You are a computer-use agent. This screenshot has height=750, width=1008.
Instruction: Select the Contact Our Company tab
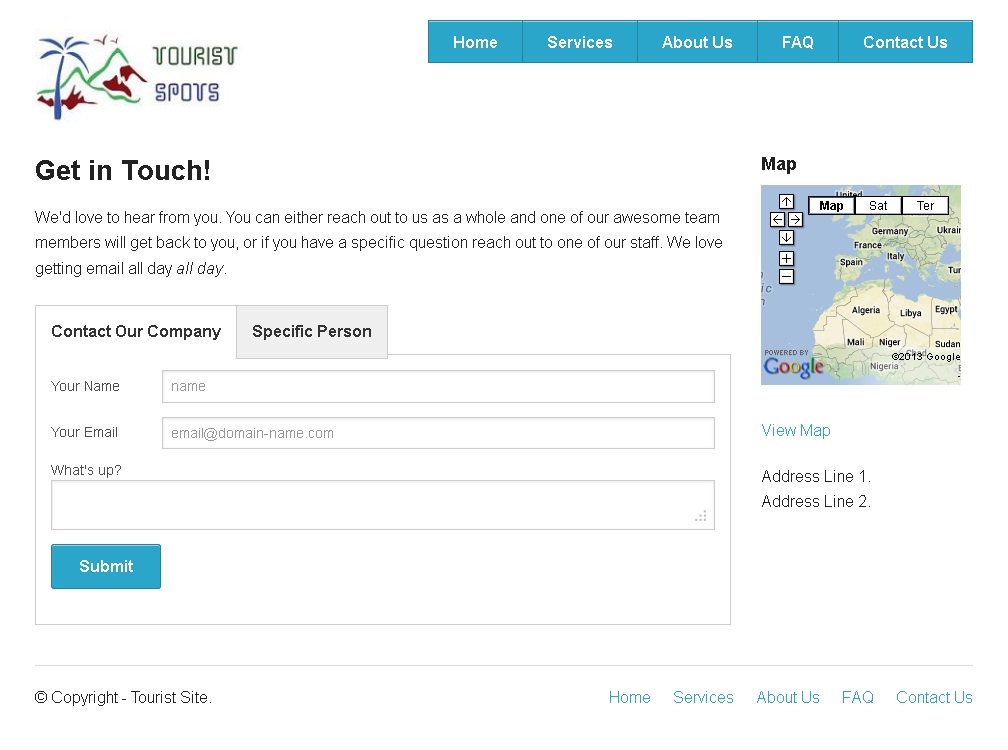pos(136,331)
